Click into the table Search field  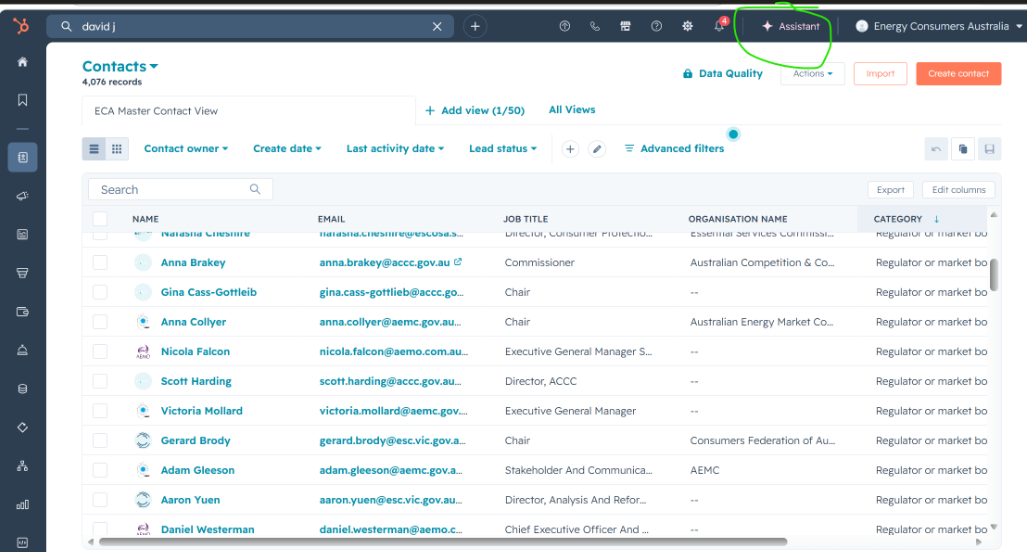click(180, 189)
